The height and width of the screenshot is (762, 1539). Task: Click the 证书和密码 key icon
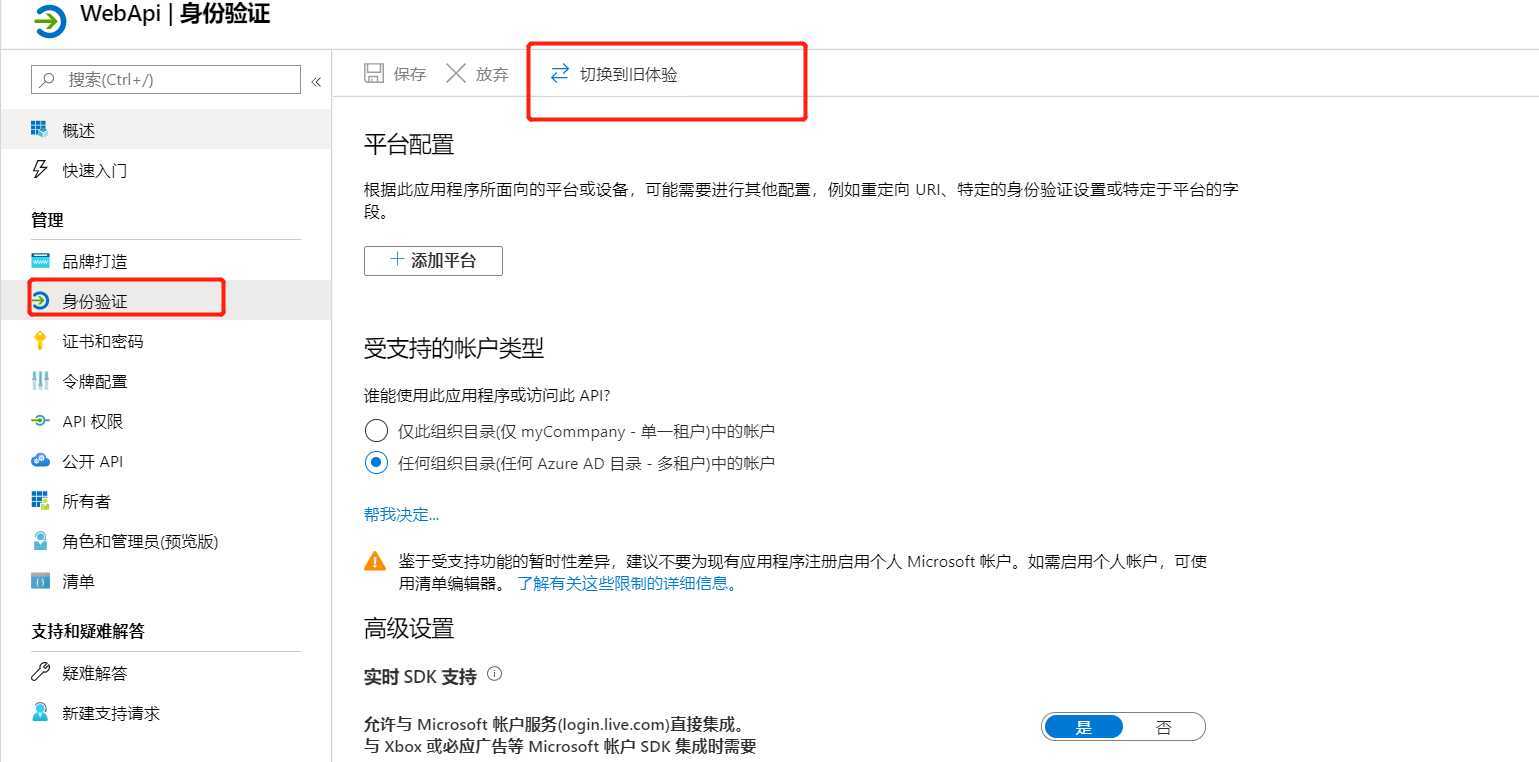click(x=40, y=341)
